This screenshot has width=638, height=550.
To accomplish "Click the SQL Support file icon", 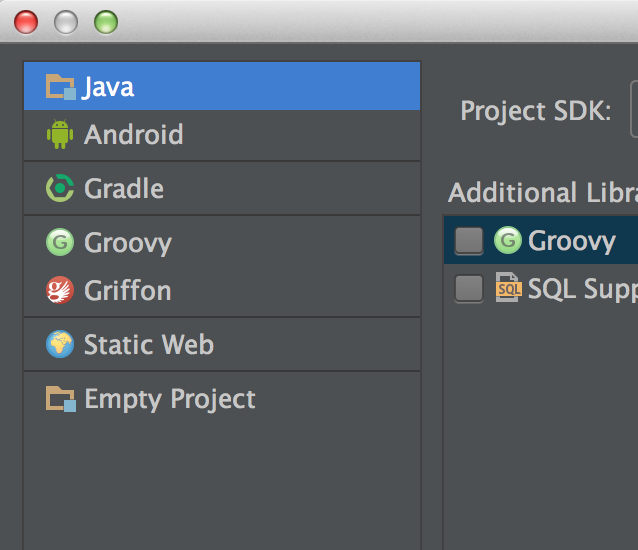I will tap(508, 288).
